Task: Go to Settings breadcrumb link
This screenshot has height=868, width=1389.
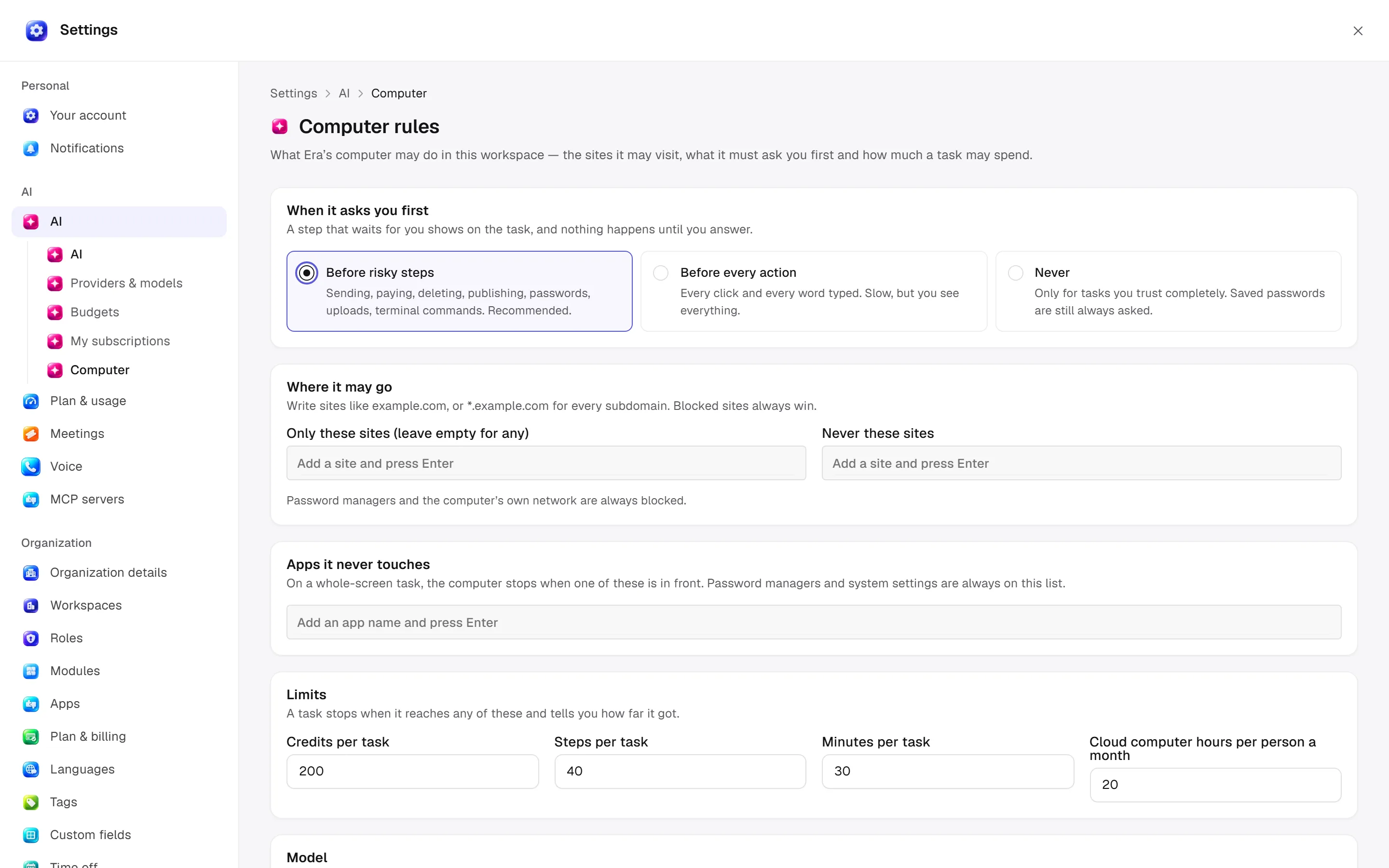Action: (293, 93)
